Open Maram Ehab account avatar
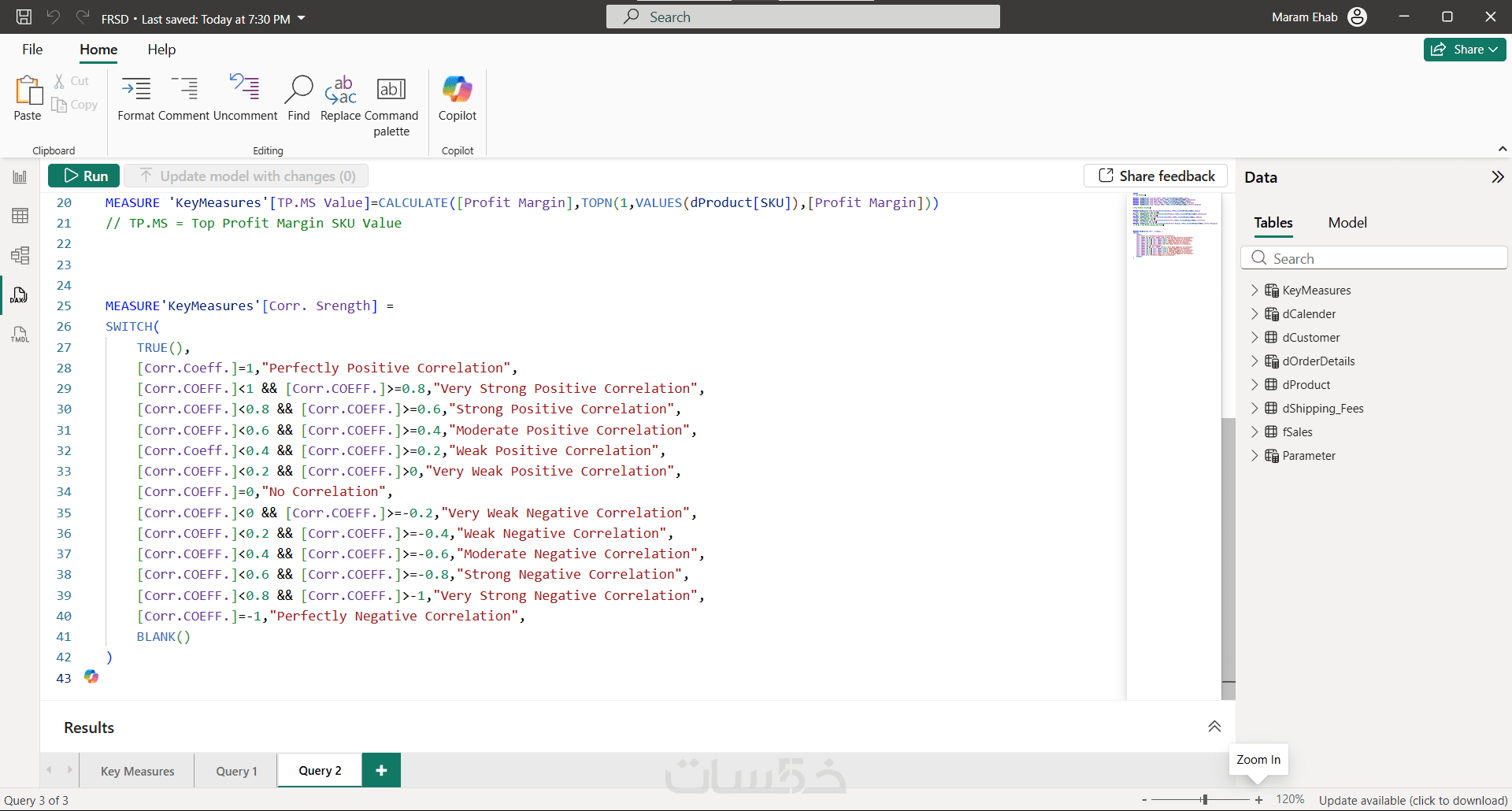This screenshot has width=1512, height=811. click(x=1357, y=17)
